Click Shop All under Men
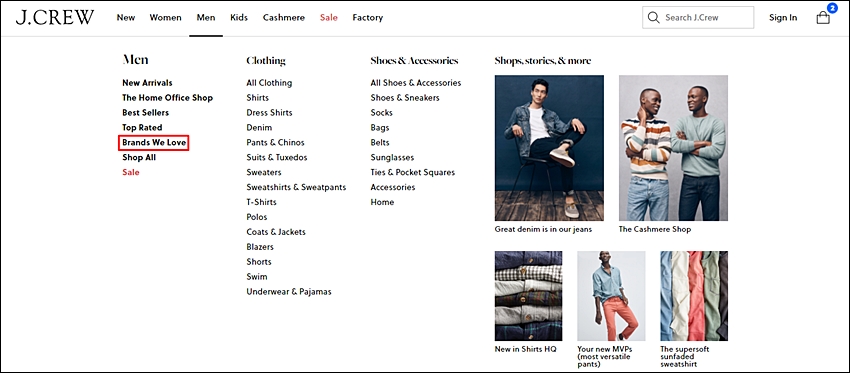 [x=139, y=157]
